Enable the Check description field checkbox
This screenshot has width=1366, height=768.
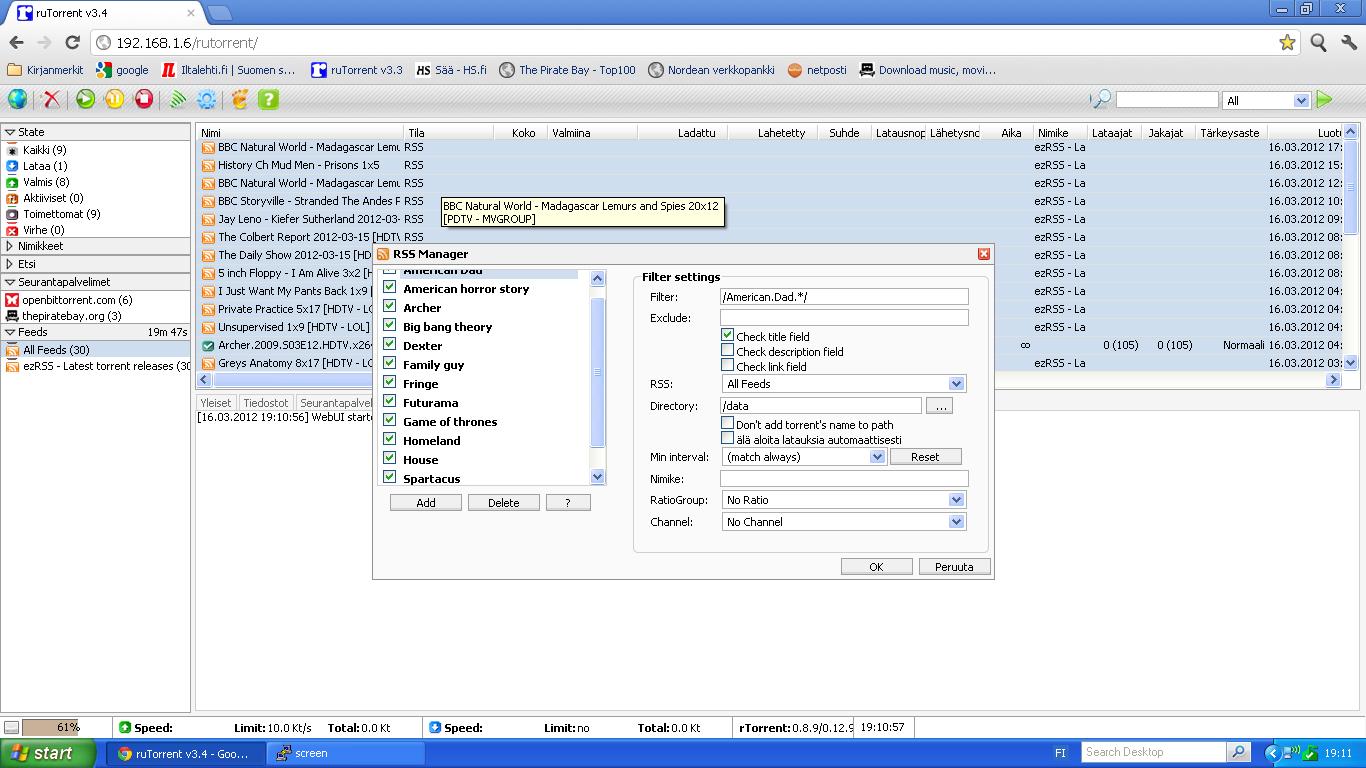pos(728,351)
